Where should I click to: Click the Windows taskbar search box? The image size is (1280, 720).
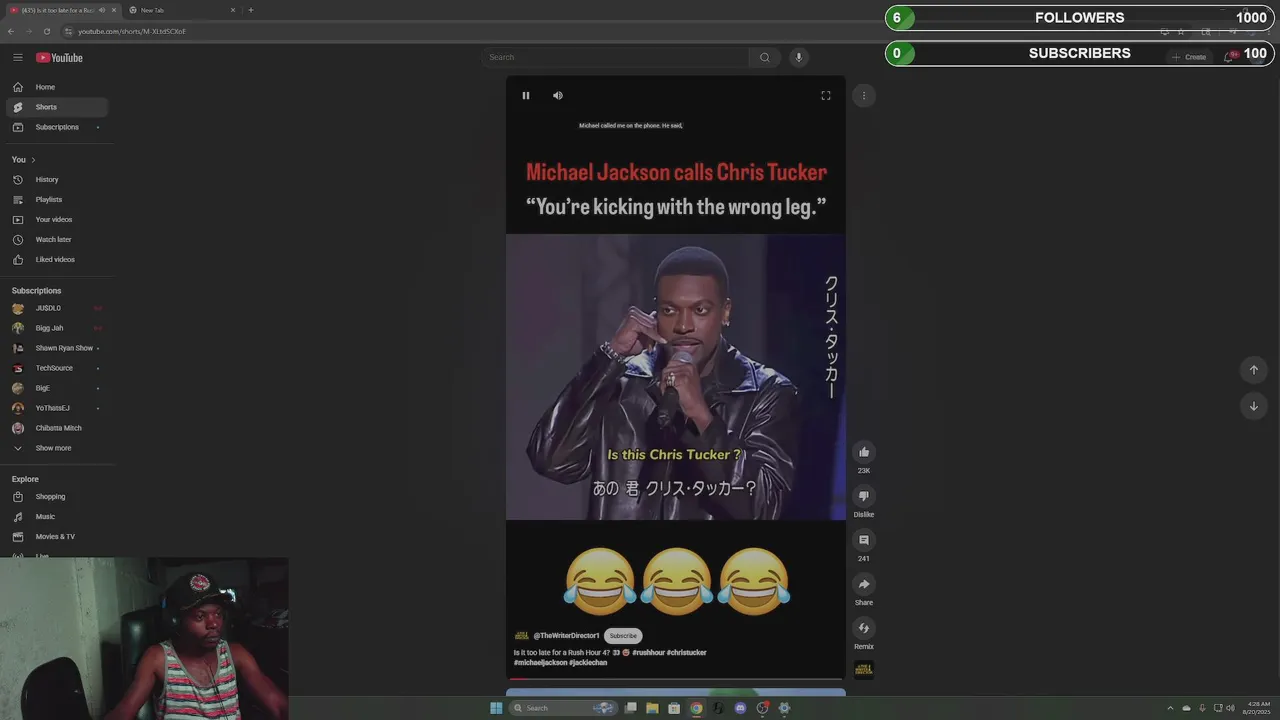(563, 708)
